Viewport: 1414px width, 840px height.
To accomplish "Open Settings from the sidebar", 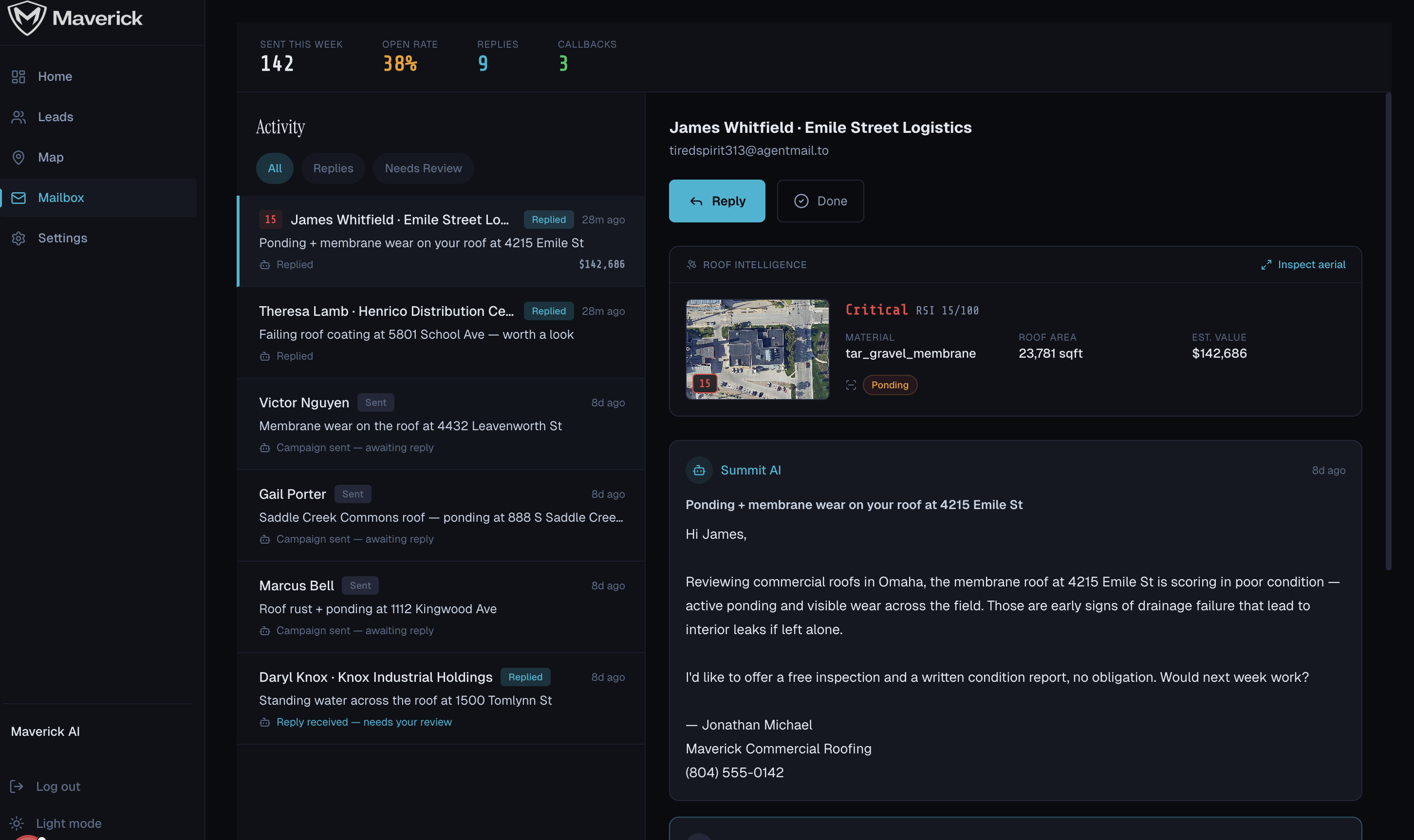I will point(98,237).
